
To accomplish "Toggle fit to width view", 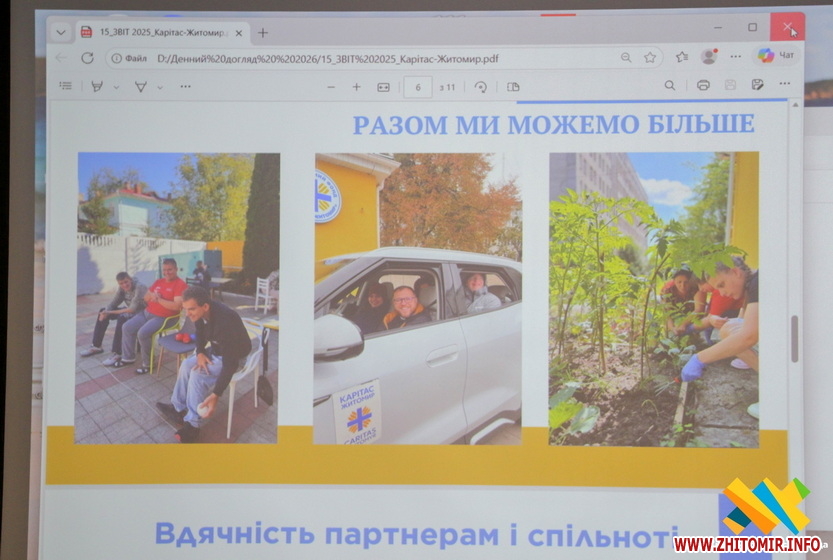I will (383, 87).
